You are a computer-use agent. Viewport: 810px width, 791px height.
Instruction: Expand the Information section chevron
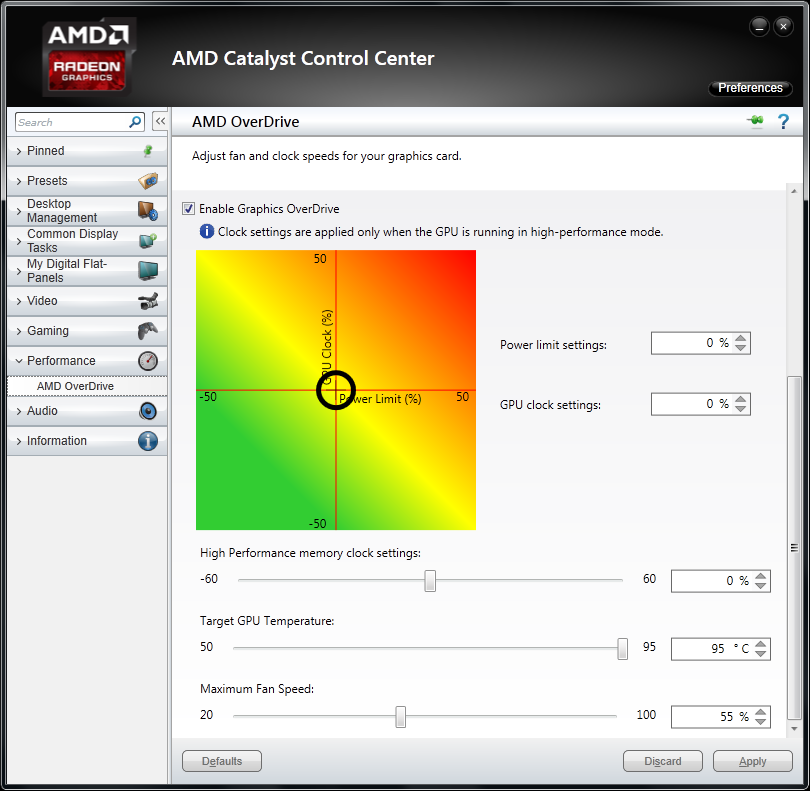pos(19,441)
